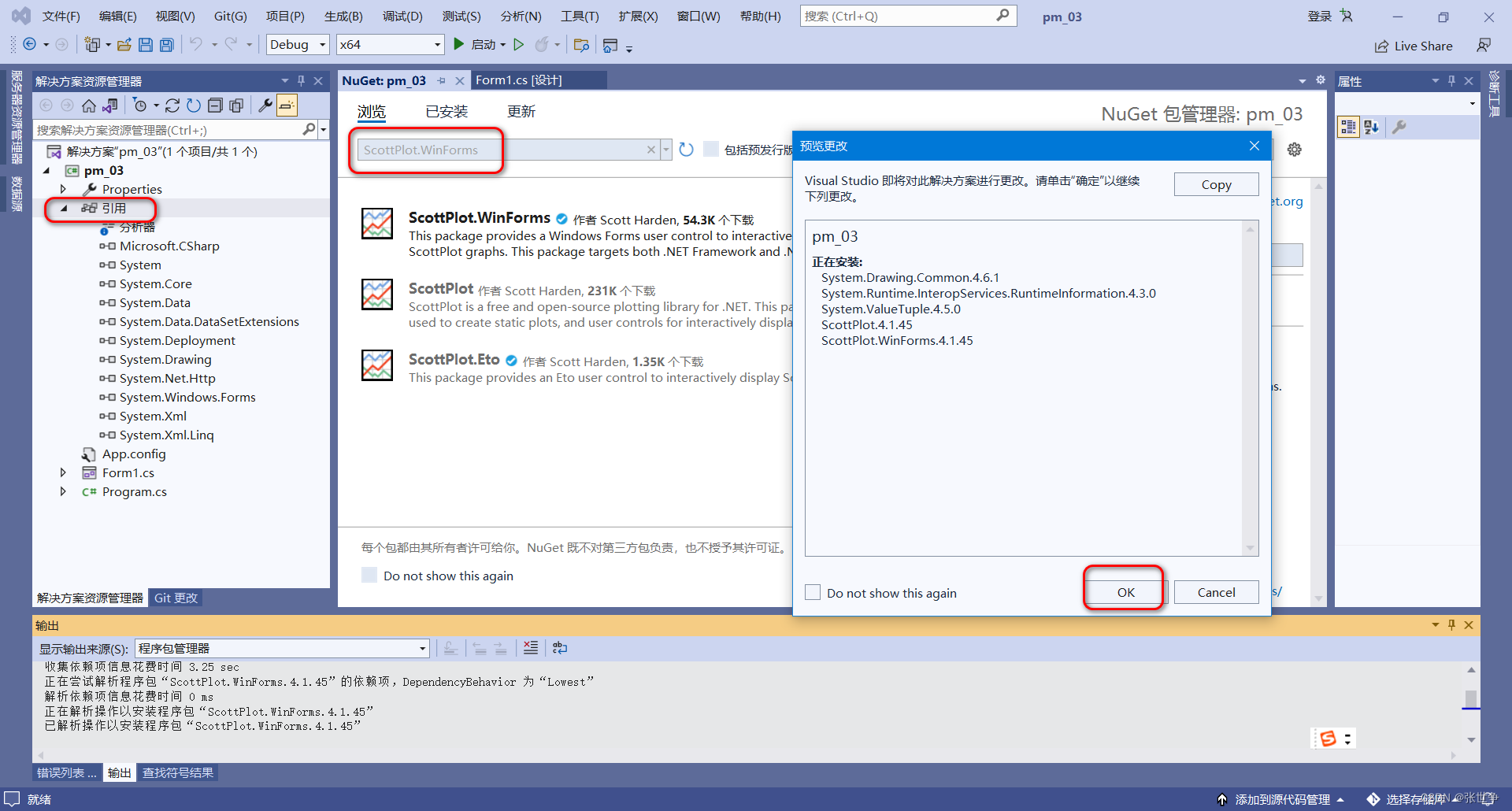Open properties wrench icon in Solution Explorer

tap(265, 106)
